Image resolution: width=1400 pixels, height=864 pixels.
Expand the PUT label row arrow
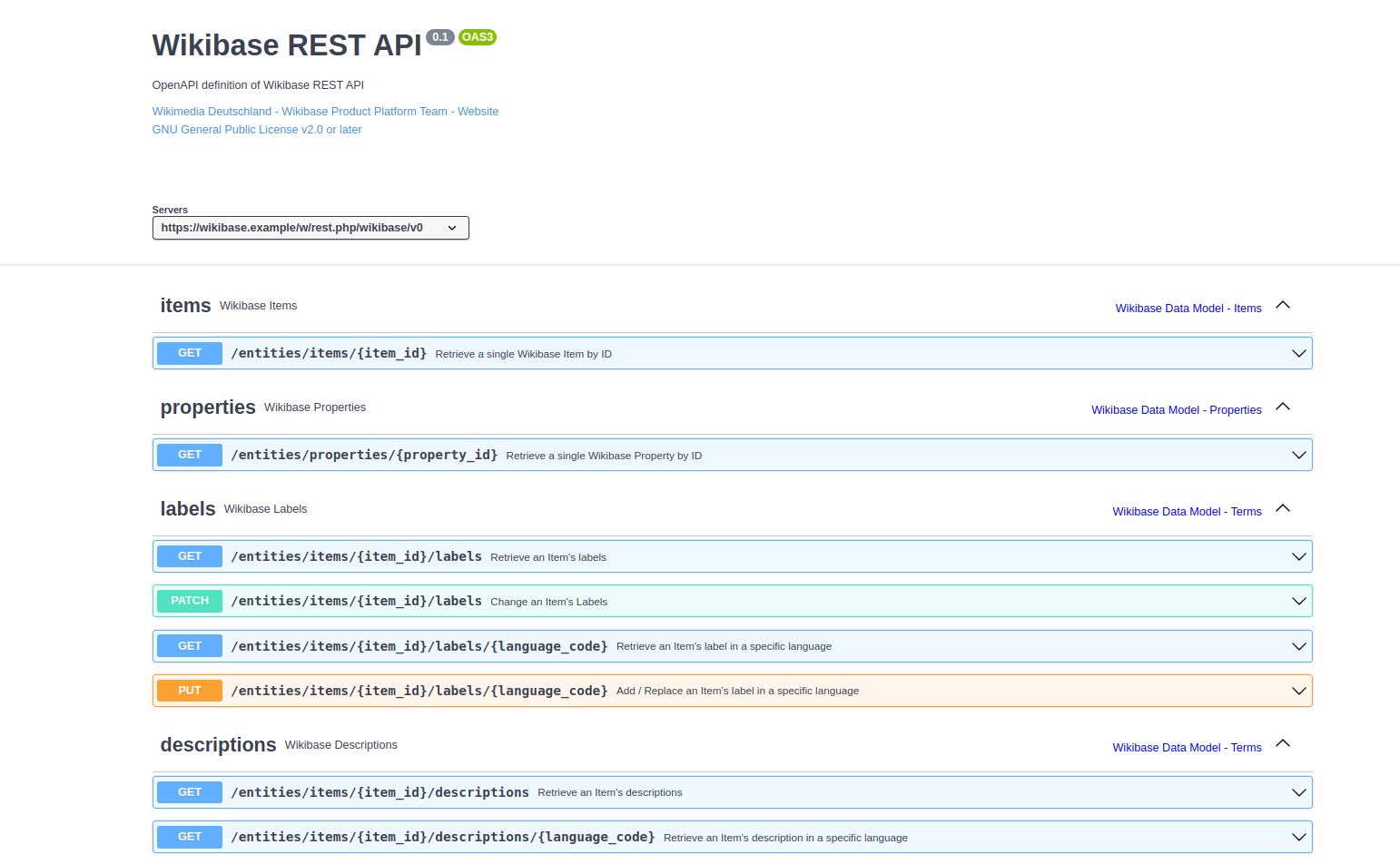(1298, 692)
